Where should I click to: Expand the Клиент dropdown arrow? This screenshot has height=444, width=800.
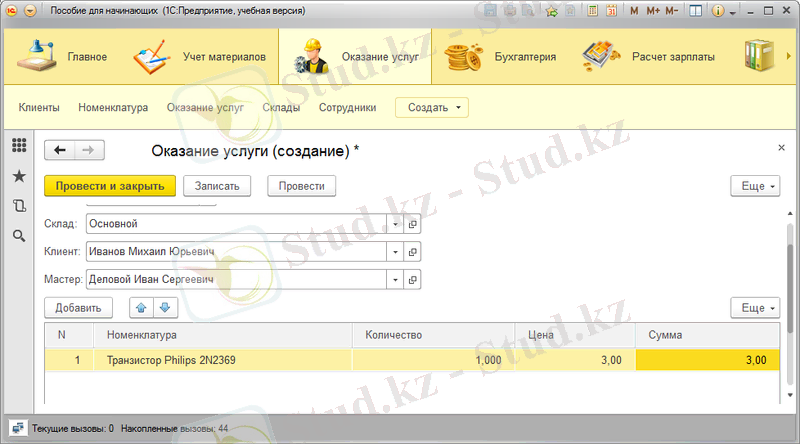pyautogui.click(x=395, y=252)
